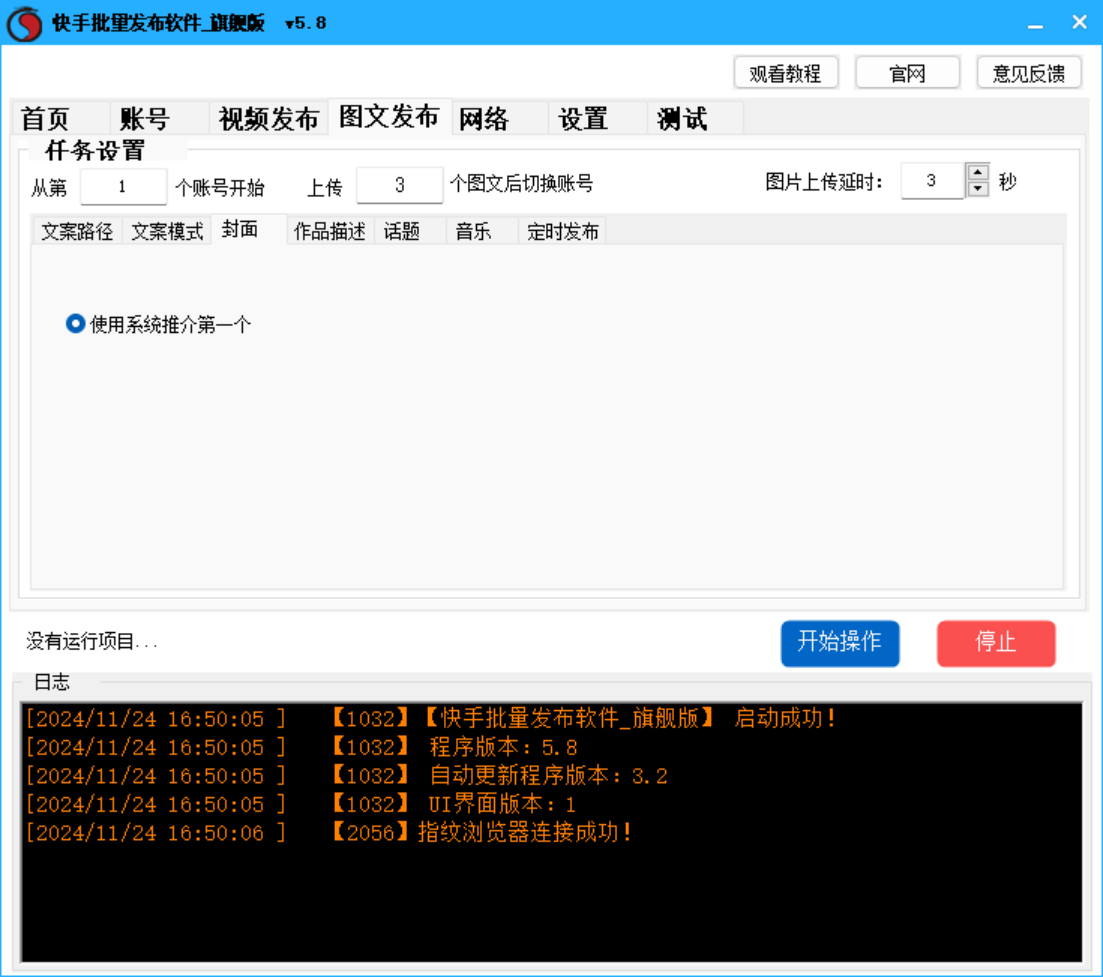Focus the starting account number field
This screenshot has width=1103, height=977.
pyautogui.click(x=123, y=186)
